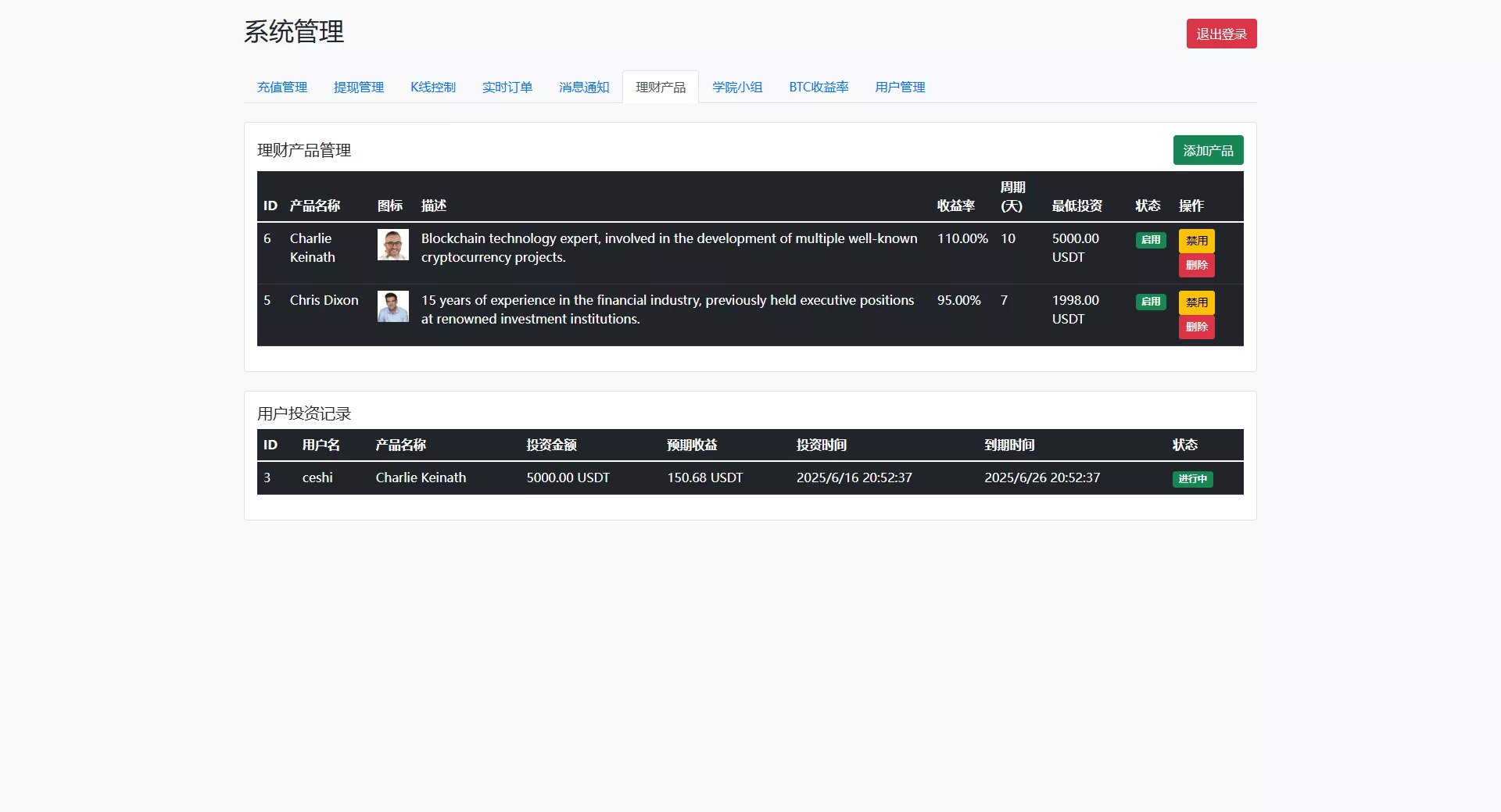This screenshot has height=812, width=1501.
Task: Select the 理财产品 tab
Action: pos(661,87)
